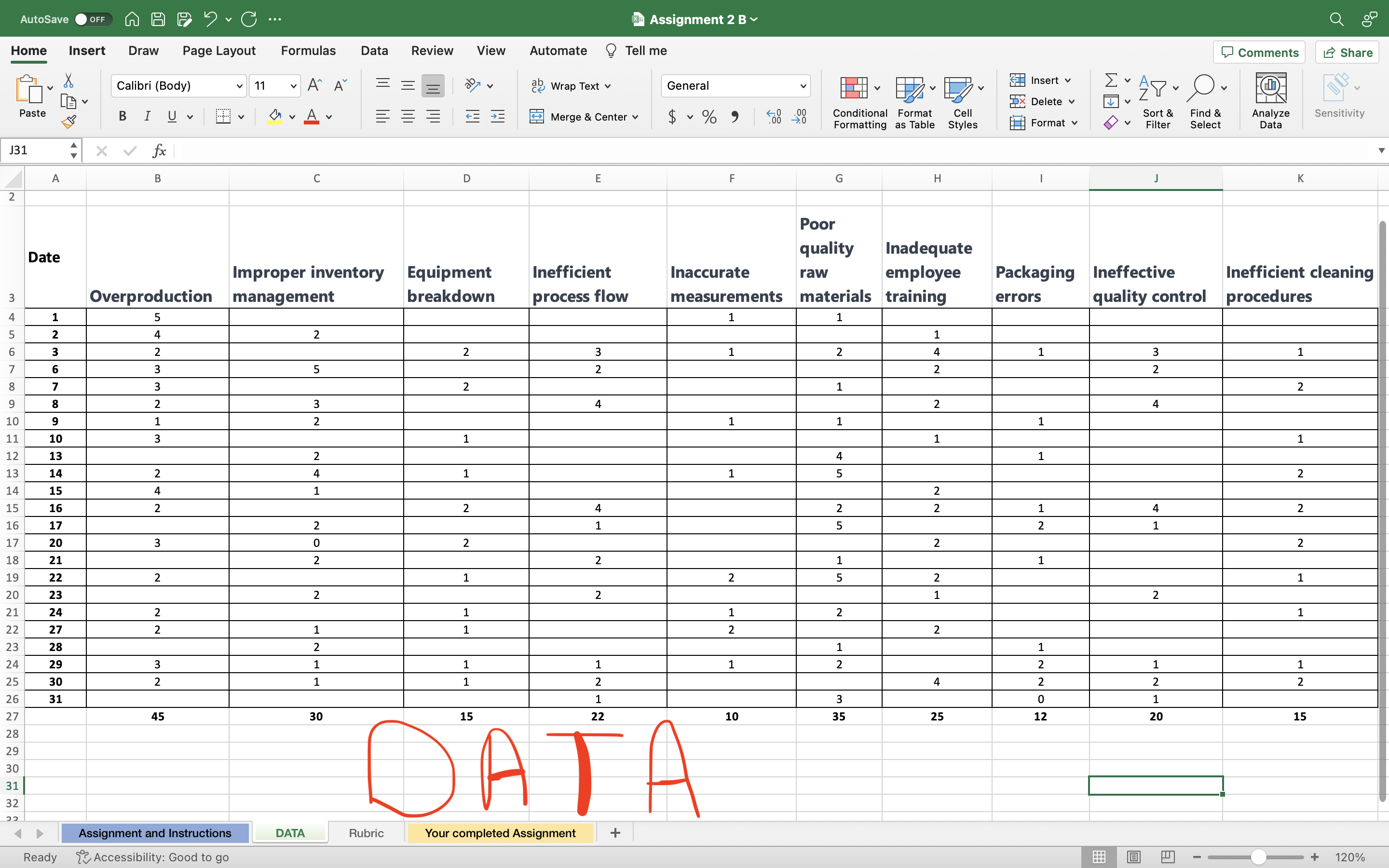Open the Comments panel
Image resolution: width=1389 pixels, height=868 pixels.
[x=1259, y=52]
